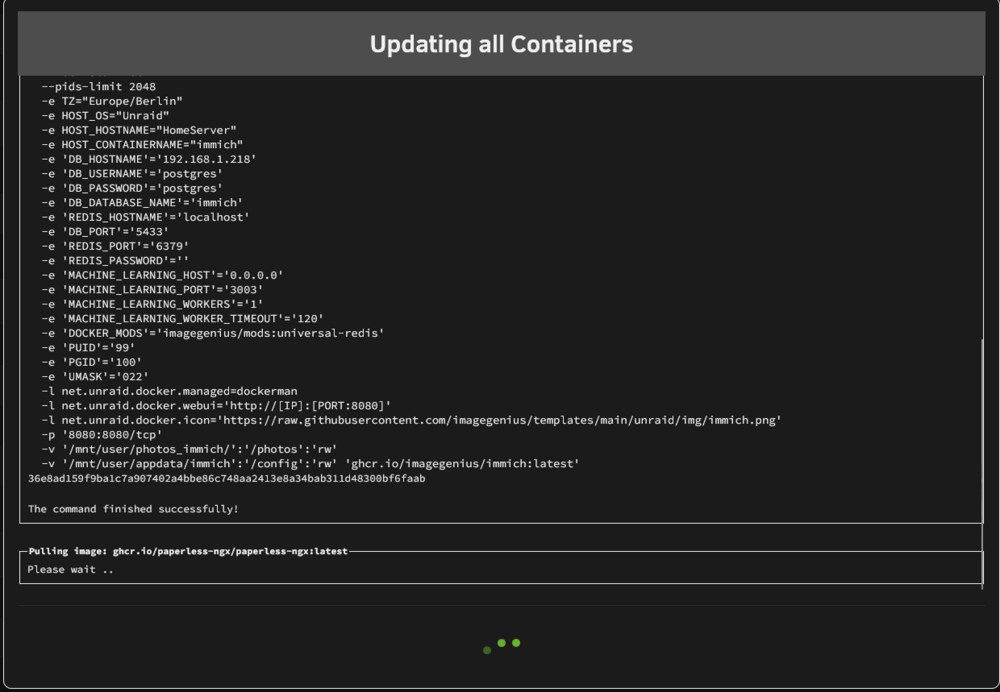Viewport: 1000px width, 692px height.
Task: Click the animated green loading dots
Action: tap(501, 645)
